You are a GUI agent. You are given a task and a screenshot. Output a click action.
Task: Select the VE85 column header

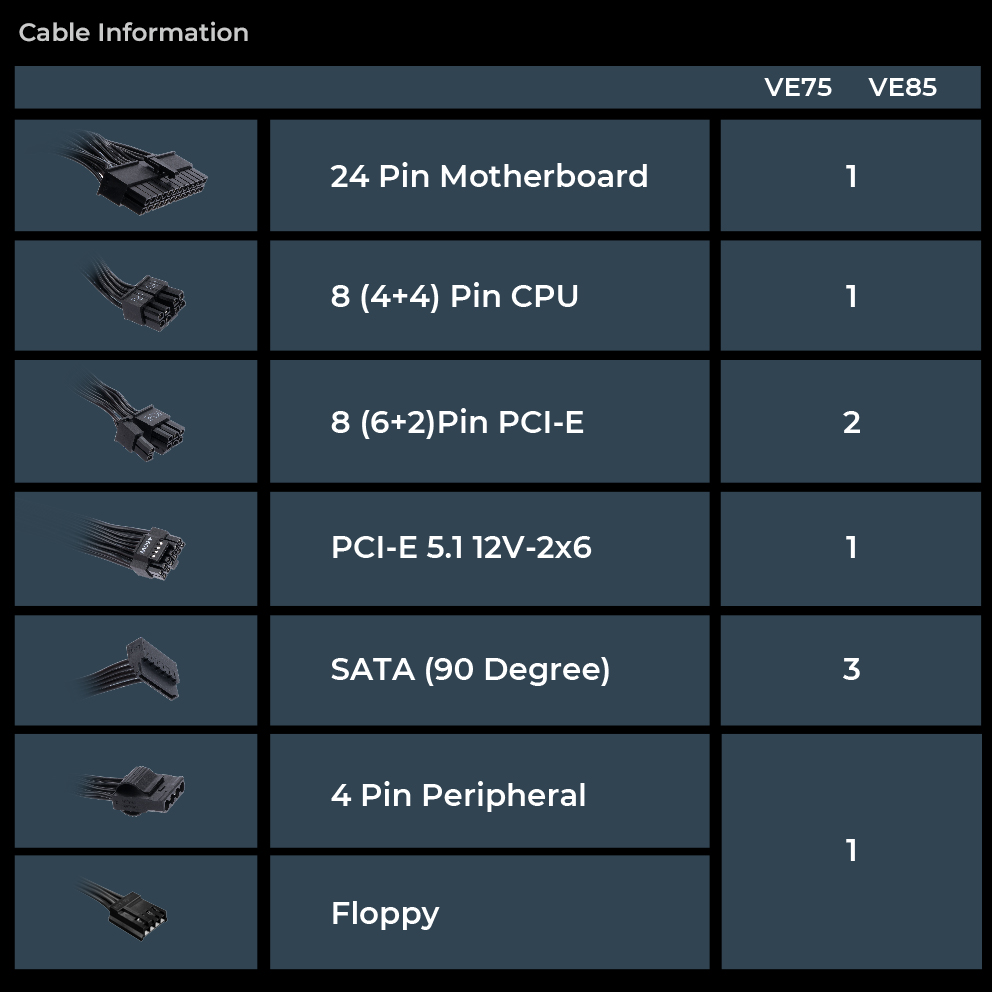tap(902, 88)
